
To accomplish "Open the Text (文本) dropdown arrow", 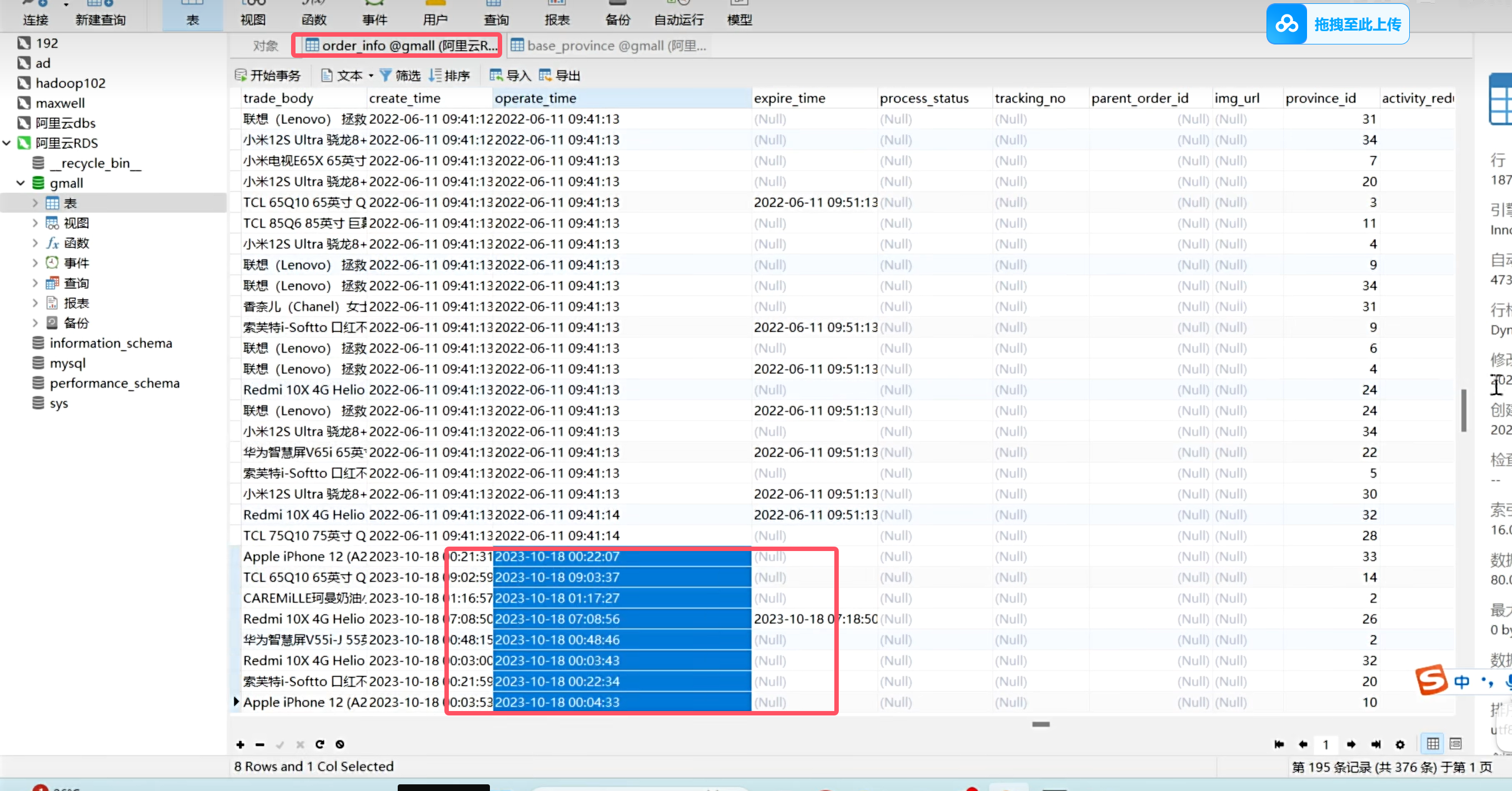I will click(x=371, y=76).
